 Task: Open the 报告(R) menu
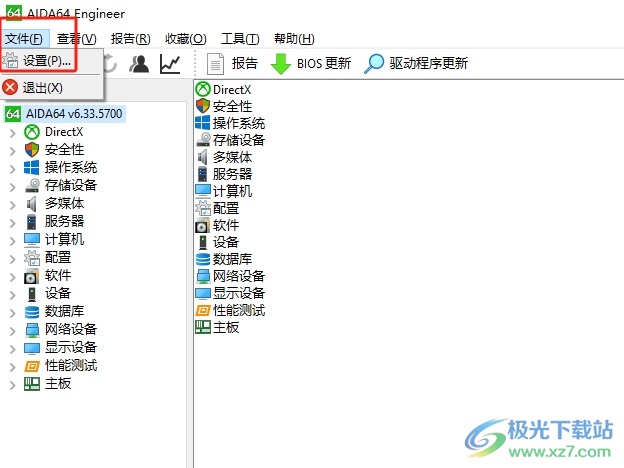click(x=131, y=39)
